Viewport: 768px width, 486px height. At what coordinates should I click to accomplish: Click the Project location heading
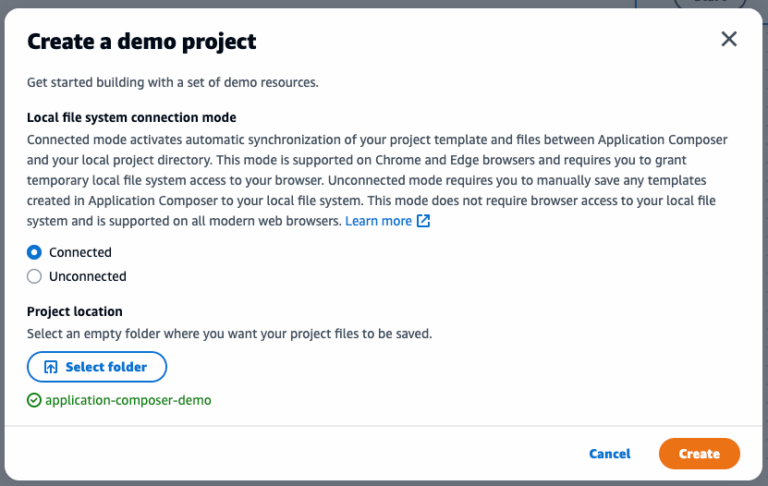pos(75,311)
